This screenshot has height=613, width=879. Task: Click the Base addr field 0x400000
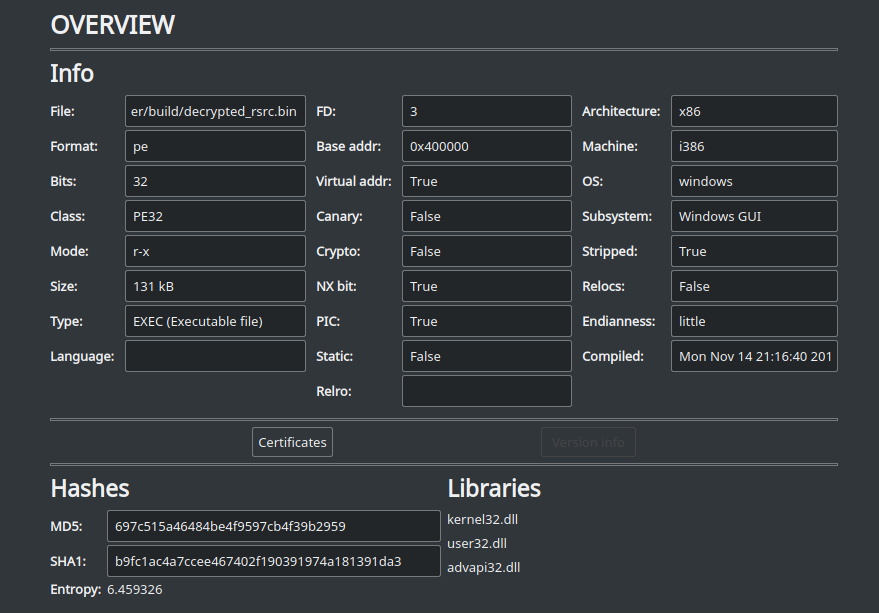coord(486,146)
